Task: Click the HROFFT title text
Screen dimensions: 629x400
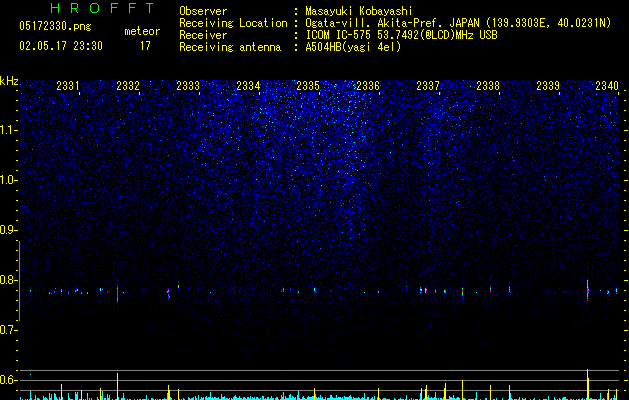Action: (x=102, y=8)
